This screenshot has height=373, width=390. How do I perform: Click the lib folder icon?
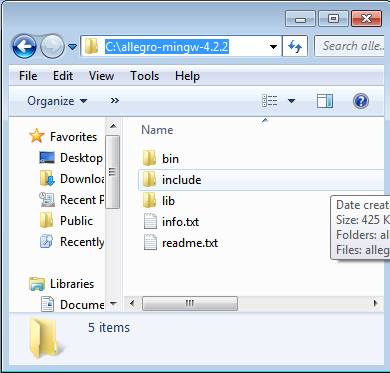point(149,200)
